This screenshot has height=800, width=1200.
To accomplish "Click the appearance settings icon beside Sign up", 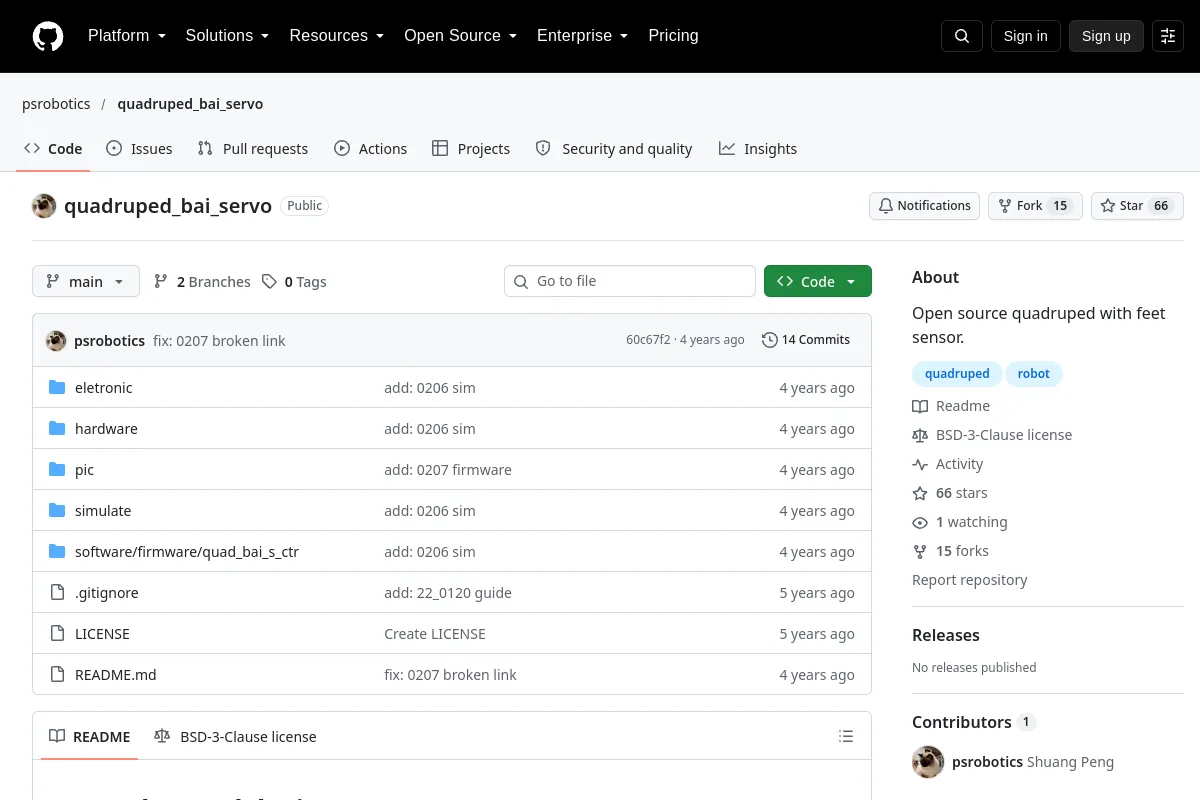I will click(x=1168, y=36).
